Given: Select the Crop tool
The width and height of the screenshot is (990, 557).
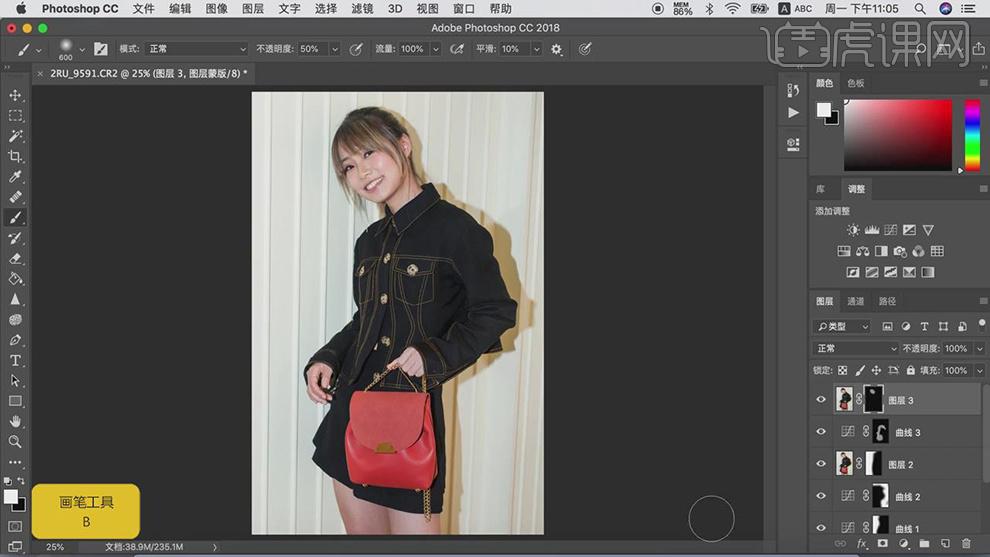Looking at the screenshot, I should pyautogui.click(x=15, y=156).
